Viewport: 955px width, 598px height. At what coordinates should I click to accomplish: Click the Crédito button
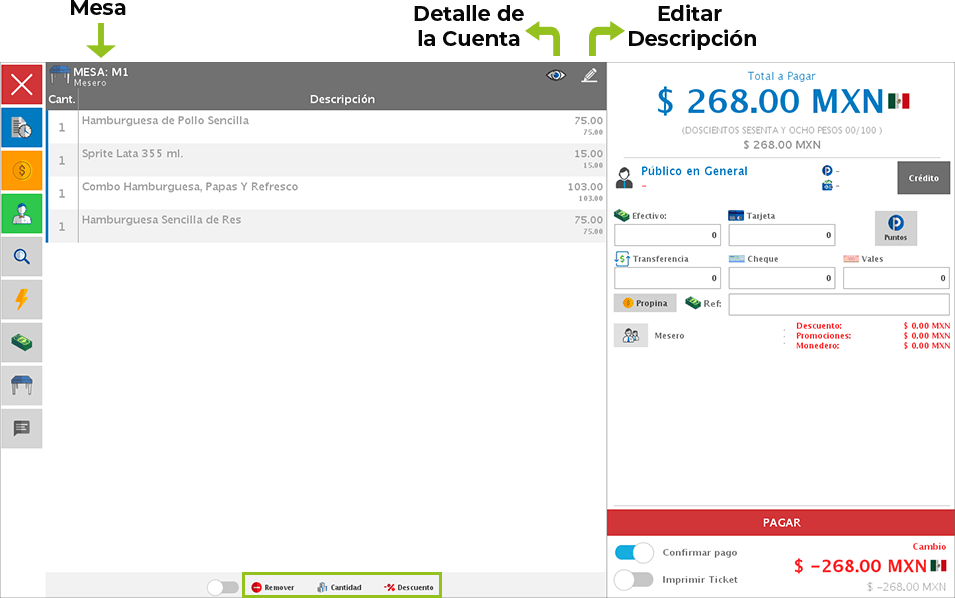tap(923, 178)
